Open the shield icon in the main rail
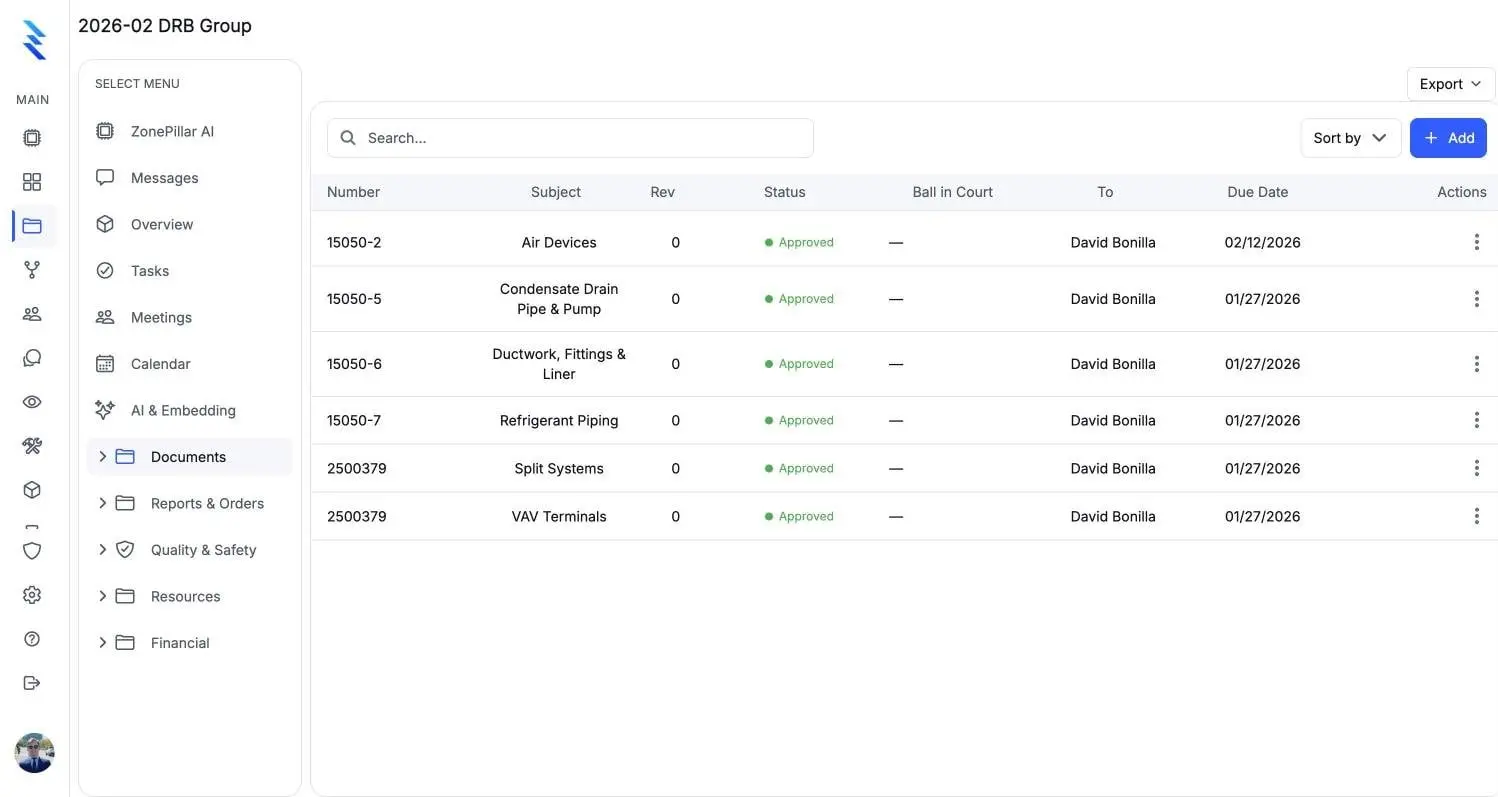The width and height of the screenshot is (1498, 797). 32,551
